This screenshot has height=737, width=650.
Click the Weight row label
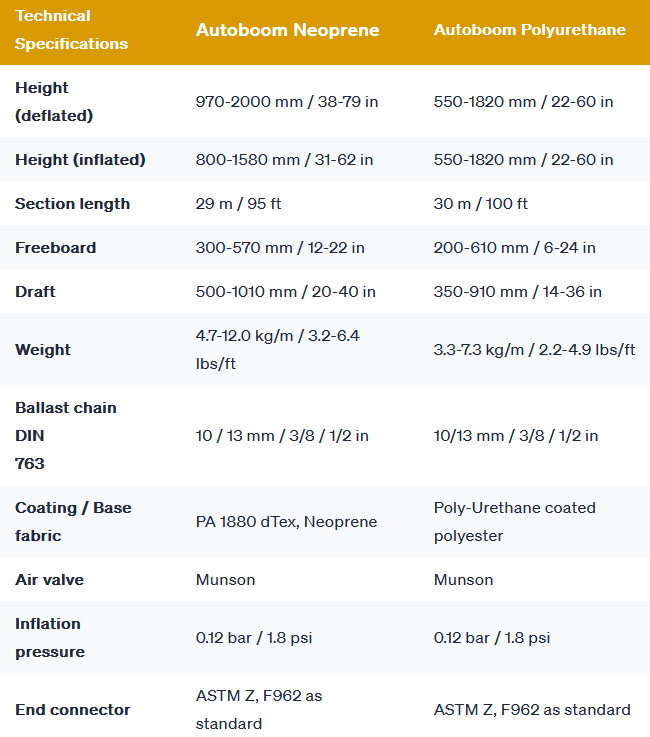click(x=43, y=350)
